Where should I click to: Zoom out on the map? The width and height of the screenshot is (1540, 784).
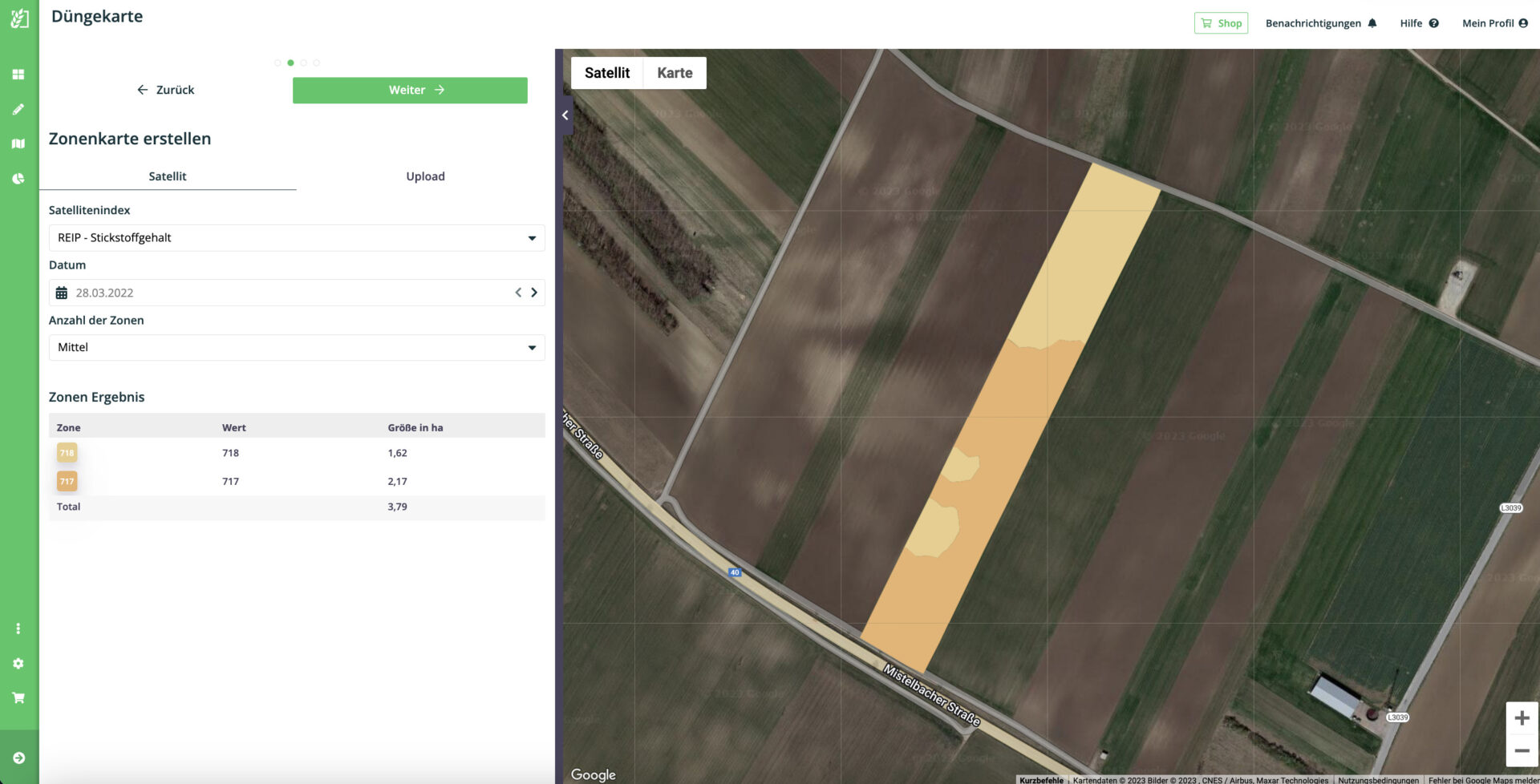coord(1522,751)
